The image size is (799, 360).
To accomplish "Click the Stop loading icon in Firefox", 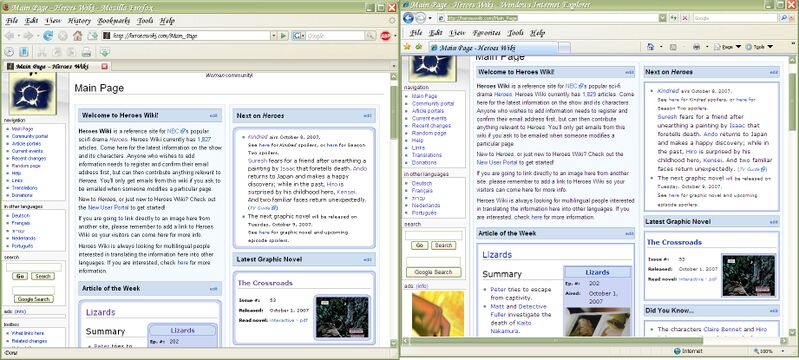I will tap(63, 36).
